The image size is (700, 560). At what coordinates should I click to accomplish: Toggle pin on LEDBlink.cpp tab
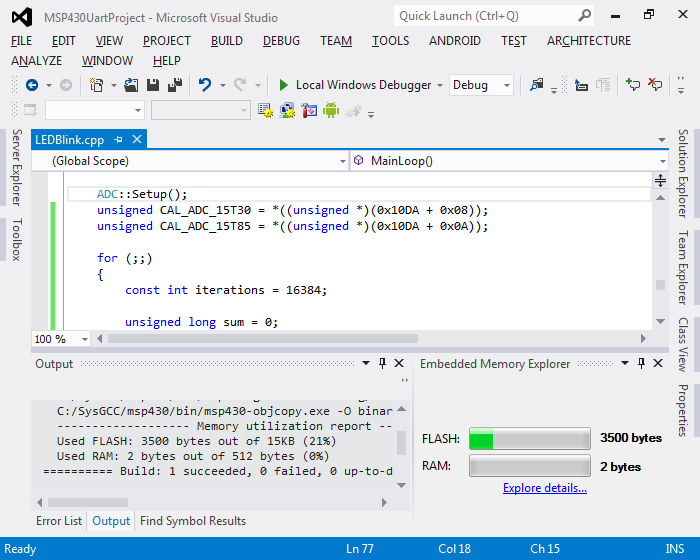pos(118,140)
